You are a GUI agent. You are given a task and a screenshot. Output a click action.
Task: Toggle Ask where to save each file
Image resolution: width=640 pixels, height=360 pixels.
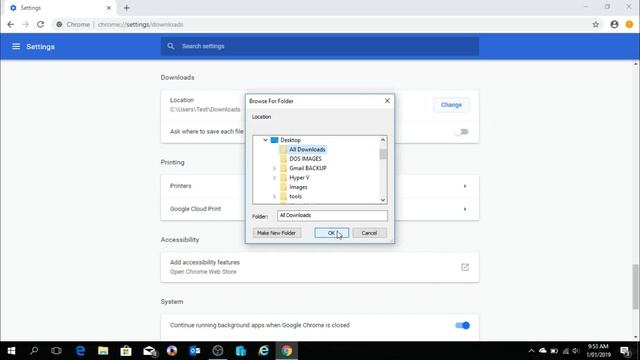pyautogui.click(x=462, y=132)
